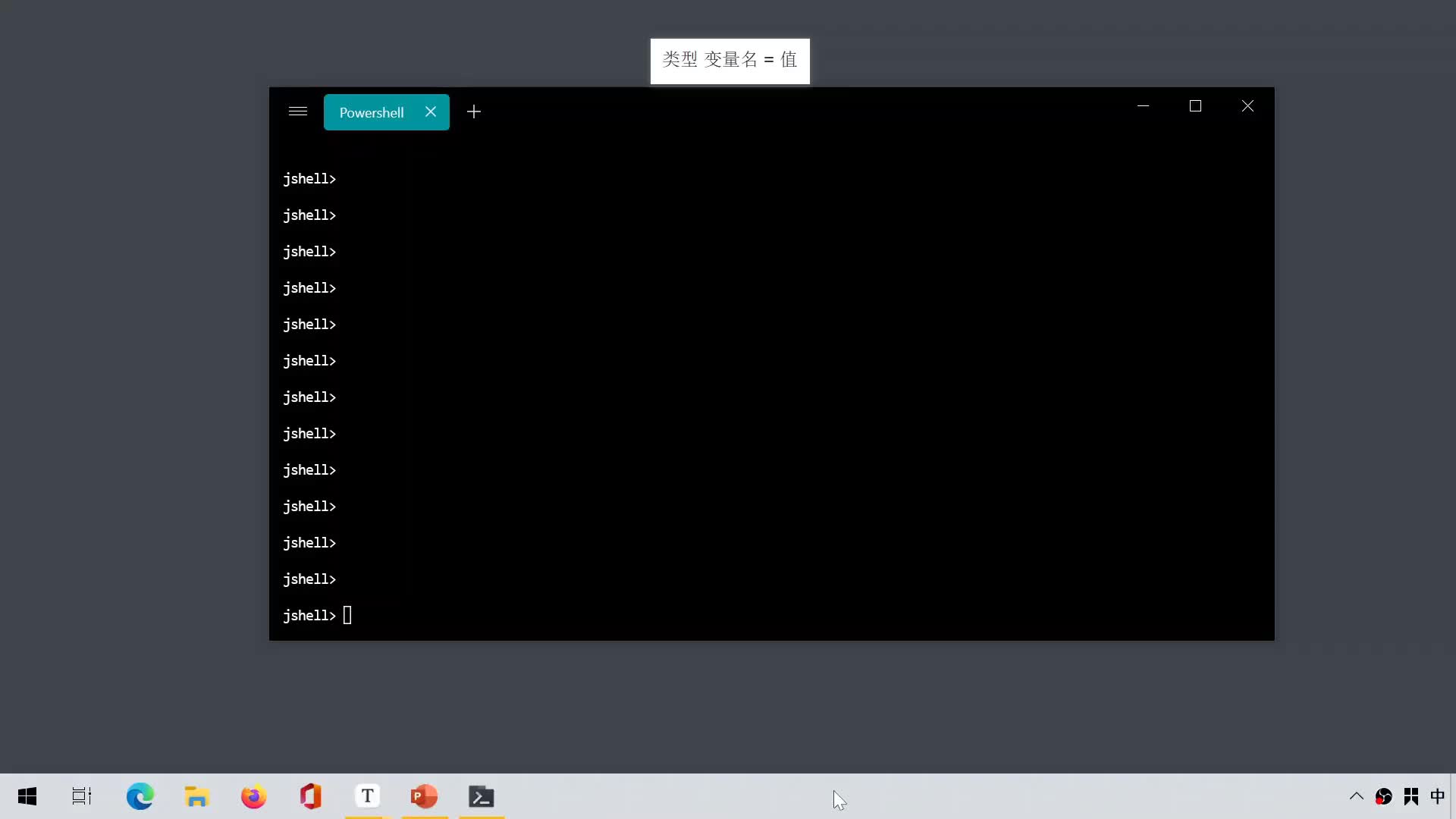Image resolution: width=1456 pixels, height=819 pixels.
Task: Launch Firefox from taskbar
Action: click(253, 796)
